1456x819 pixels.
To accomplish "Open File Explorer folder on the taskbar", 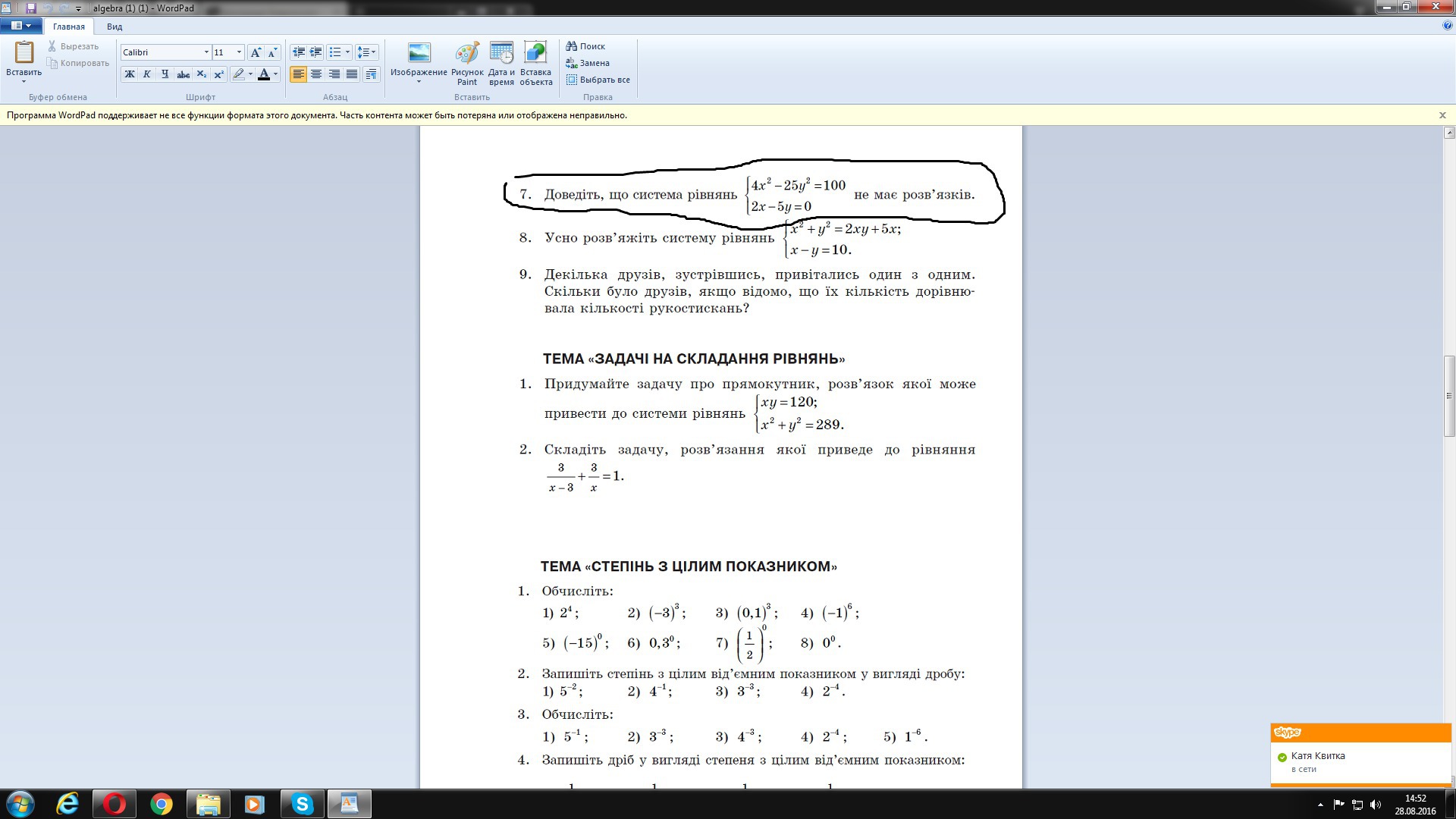I will pos(208,804).
